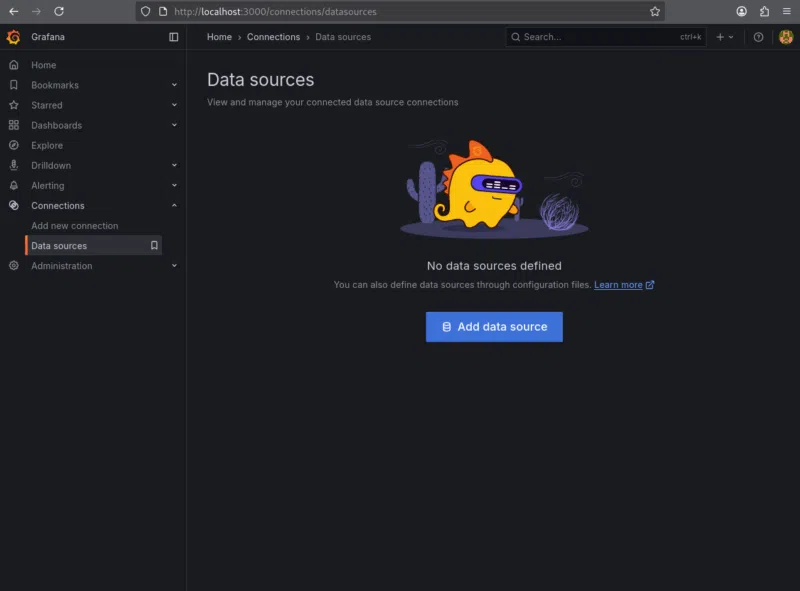Reload the page with refresh icon

59,11
